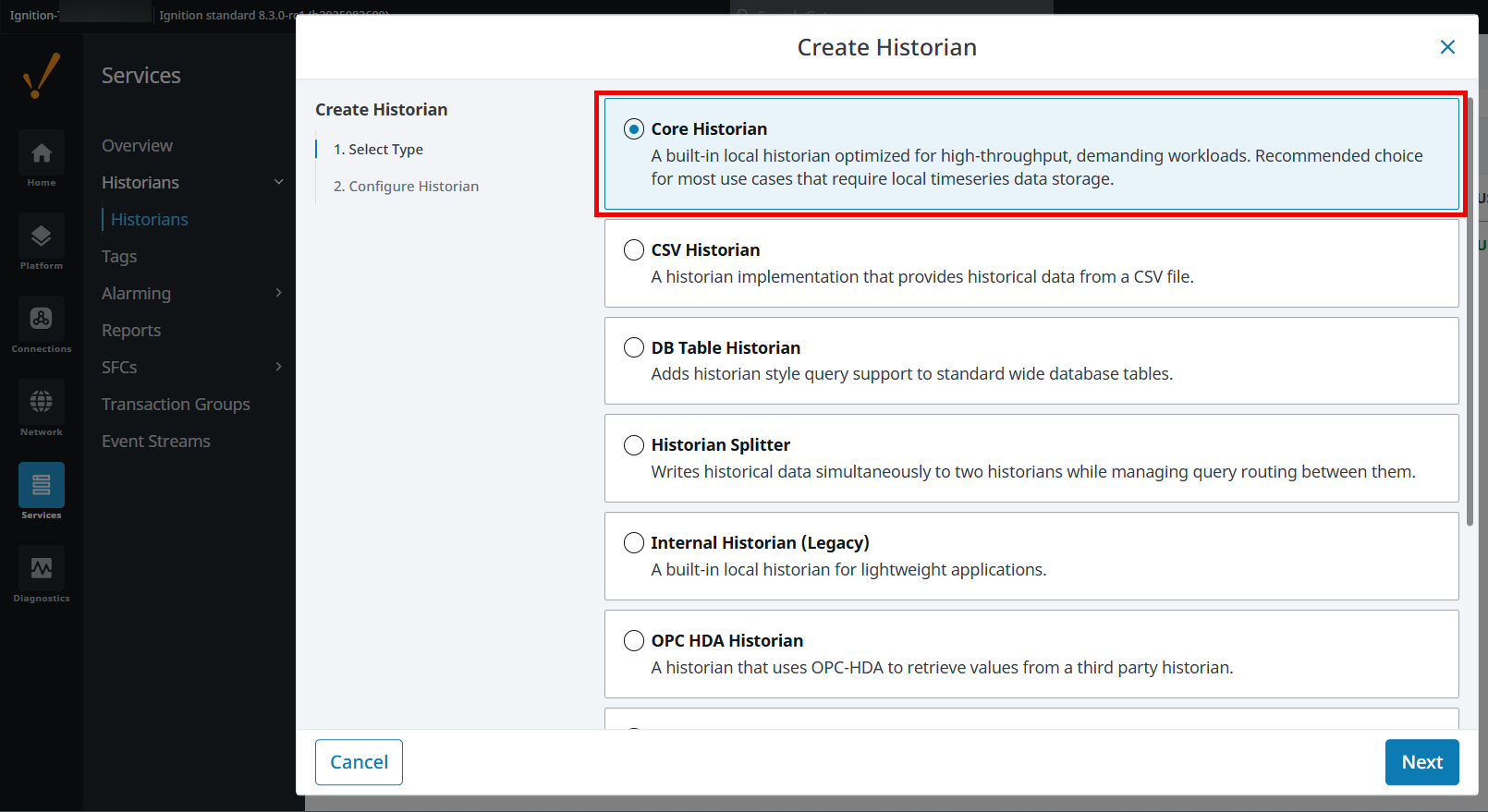Screen dimensions: 1488x812
Task: Expand the Alarming menu chevron
Action: point(279,293)
